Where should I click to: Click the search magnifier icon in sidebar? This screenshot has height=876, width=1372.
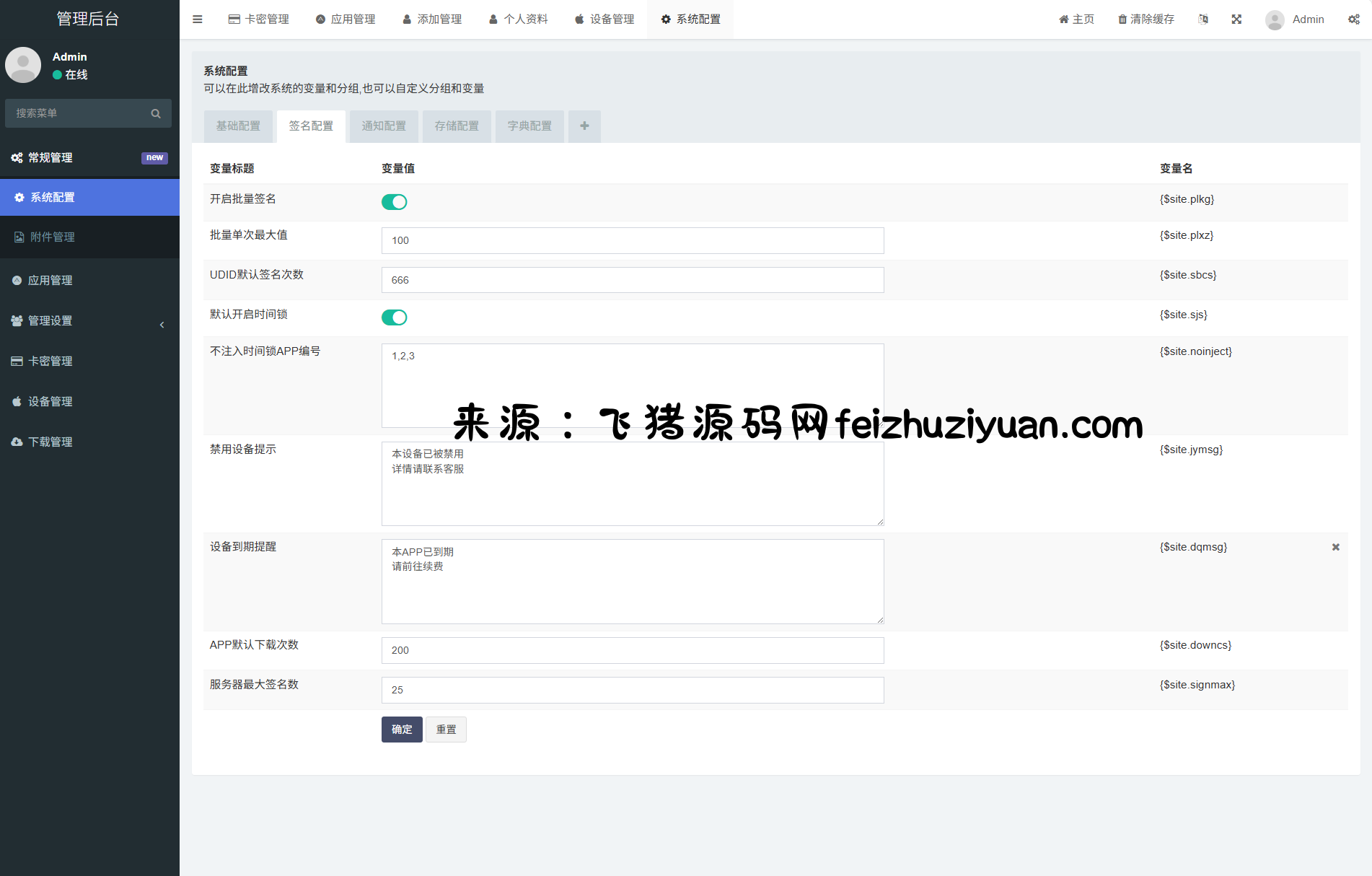pos(156,113)
